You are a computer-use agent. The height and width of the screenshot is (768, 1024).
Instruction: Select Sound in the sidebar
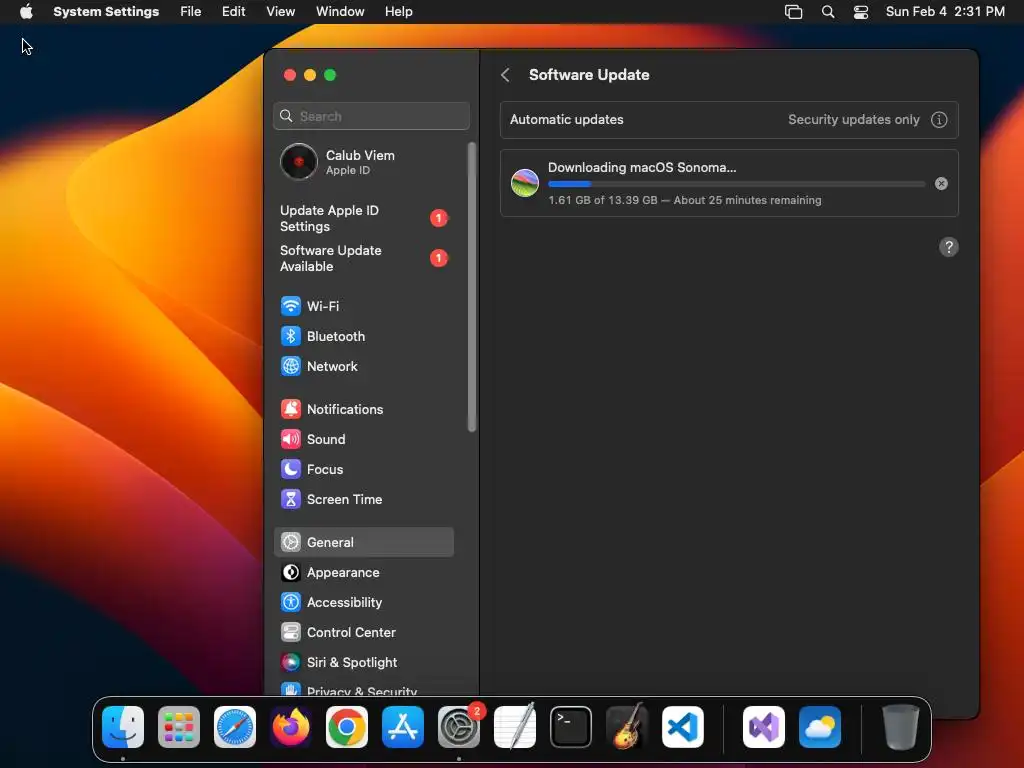coord(363,440)
